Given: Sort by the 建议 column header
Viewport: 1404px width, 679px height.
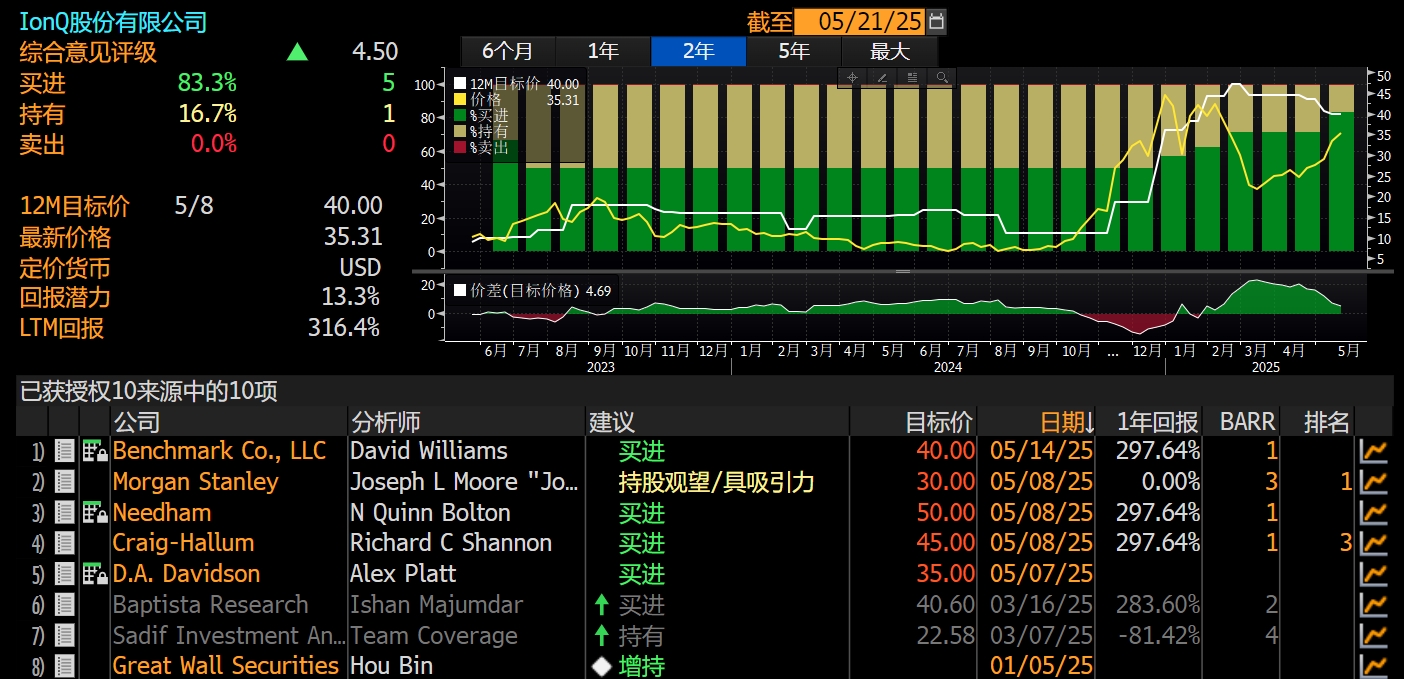Looking at the screenshot, I should click(612, 422).
